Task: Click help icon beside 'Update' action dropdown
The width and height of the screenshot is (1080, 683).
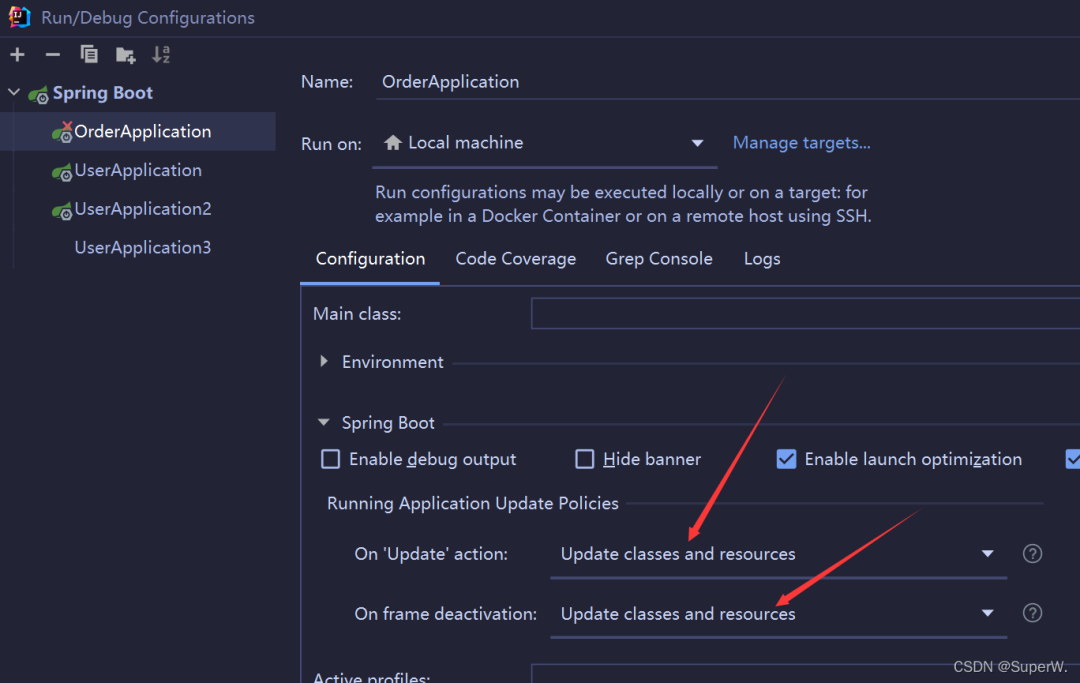Action: pyautogui.click(x=1033, y=554)
